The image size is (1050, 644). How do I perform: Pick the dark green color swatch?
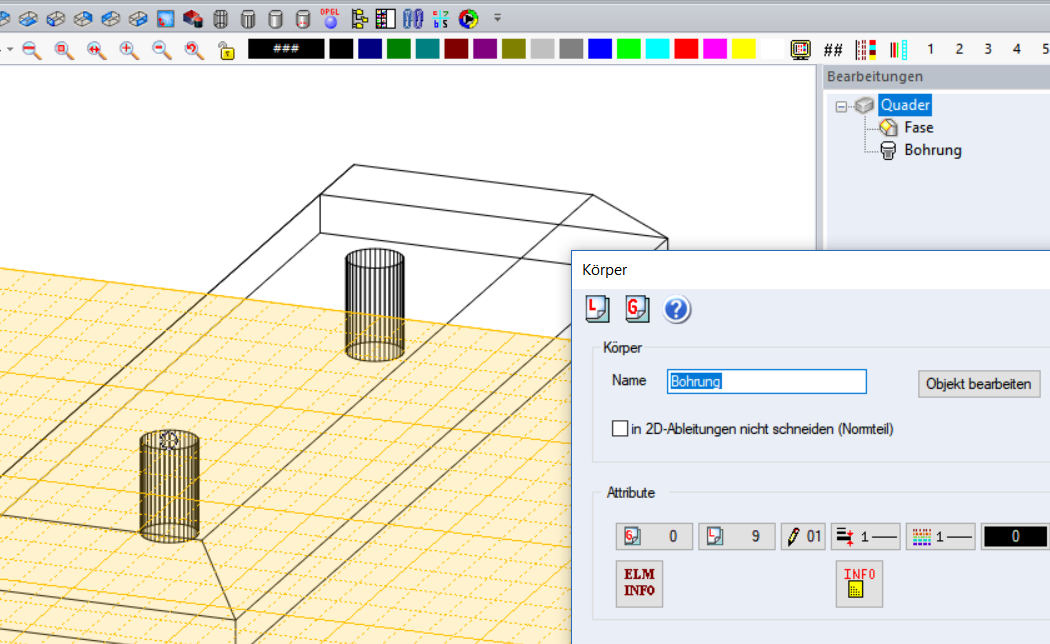point(398,49)
